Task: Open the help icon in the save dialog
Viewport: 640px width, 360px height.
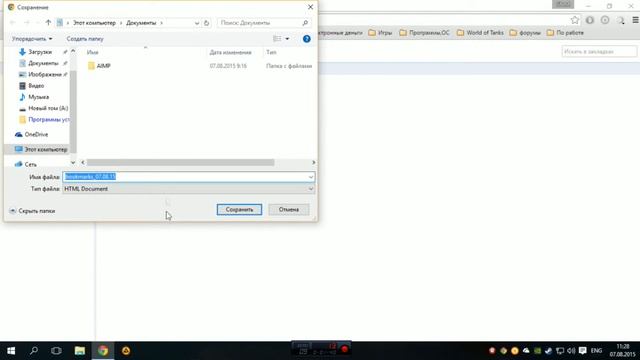Action: pyautogui.click(x=307, y=39)
